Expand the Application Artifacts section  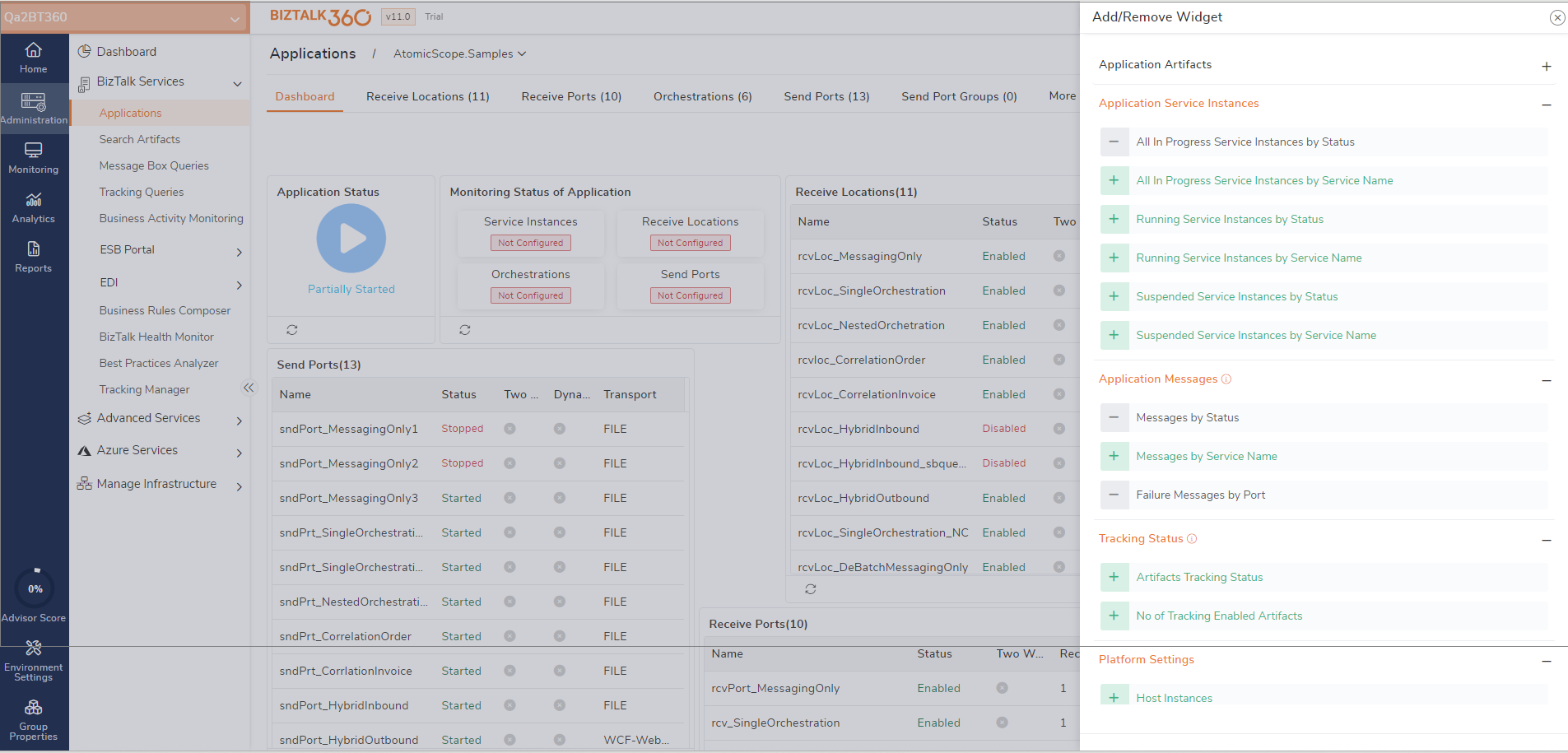1547,67
